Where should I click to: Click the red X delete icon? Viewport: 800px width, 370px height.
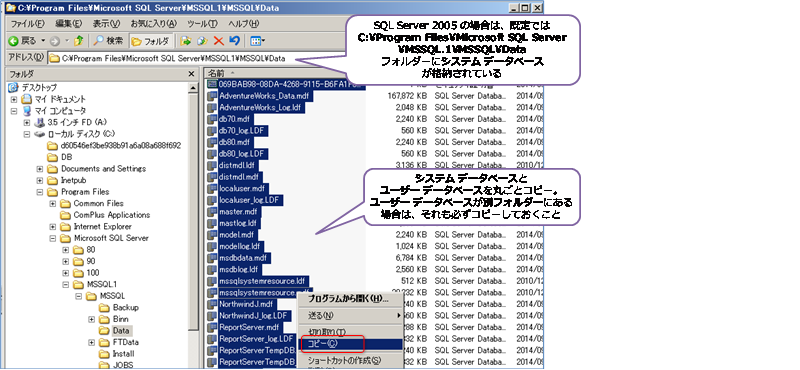(x=219, y=41)
